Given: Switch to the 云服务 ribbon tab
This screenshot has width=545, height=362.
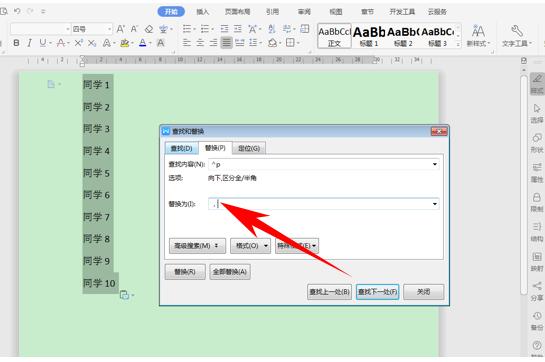Looking at the screenshot, I should (437, 11).
